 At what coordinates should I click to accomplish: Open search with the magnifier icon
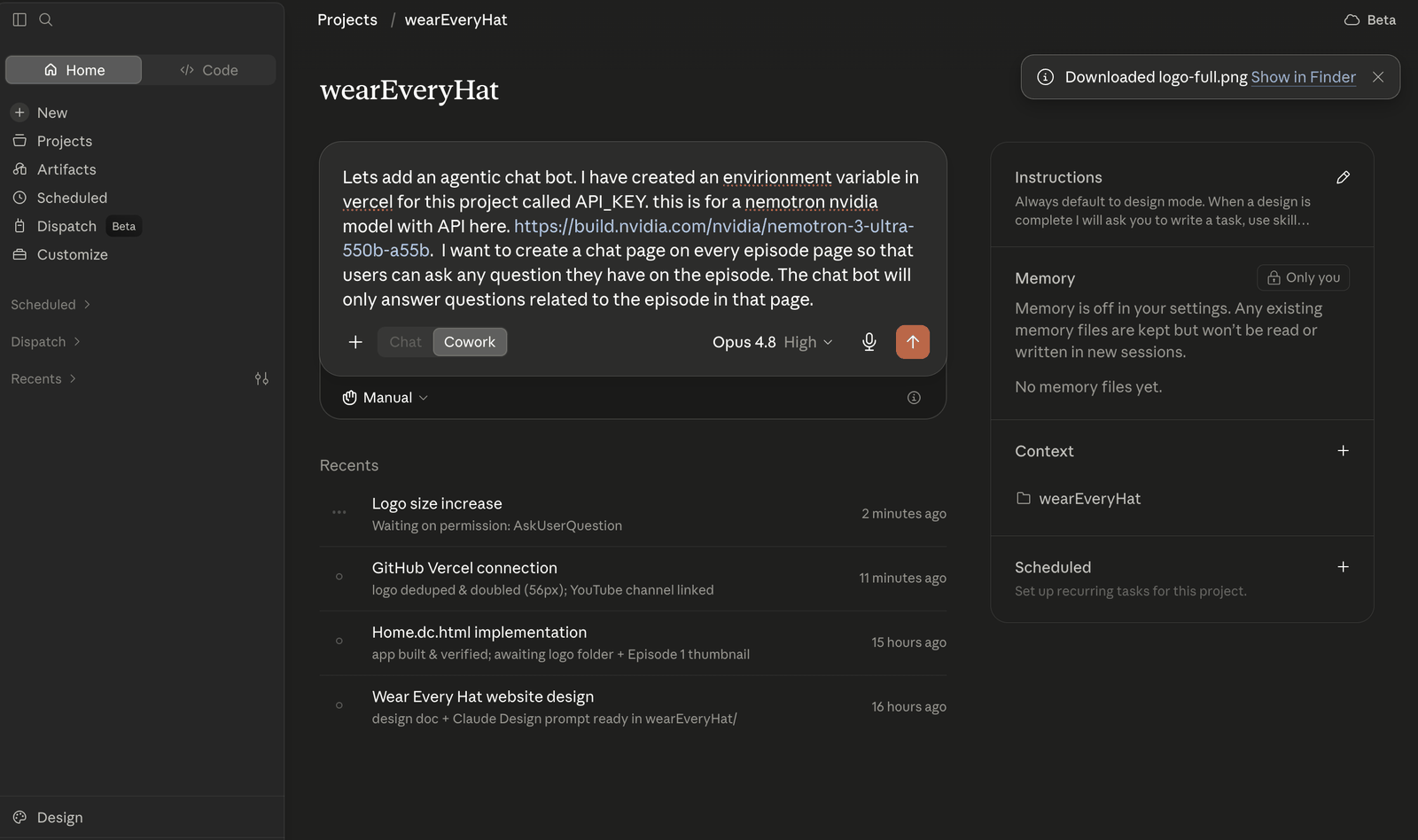(x=46, y=19)
